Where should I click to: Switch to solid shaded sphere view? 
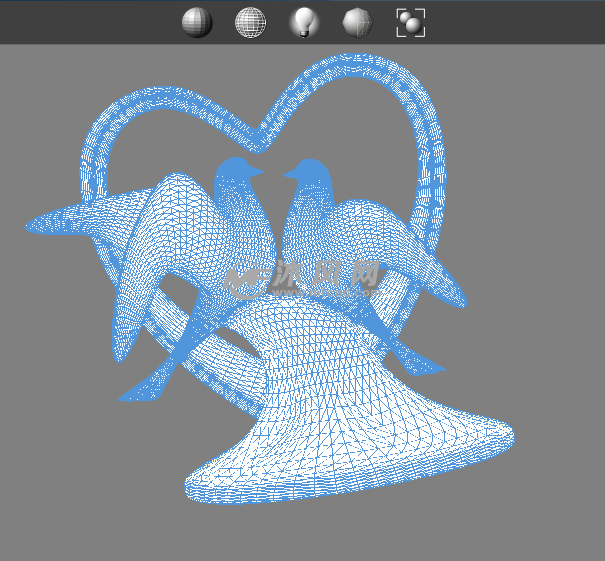point(197,22)
